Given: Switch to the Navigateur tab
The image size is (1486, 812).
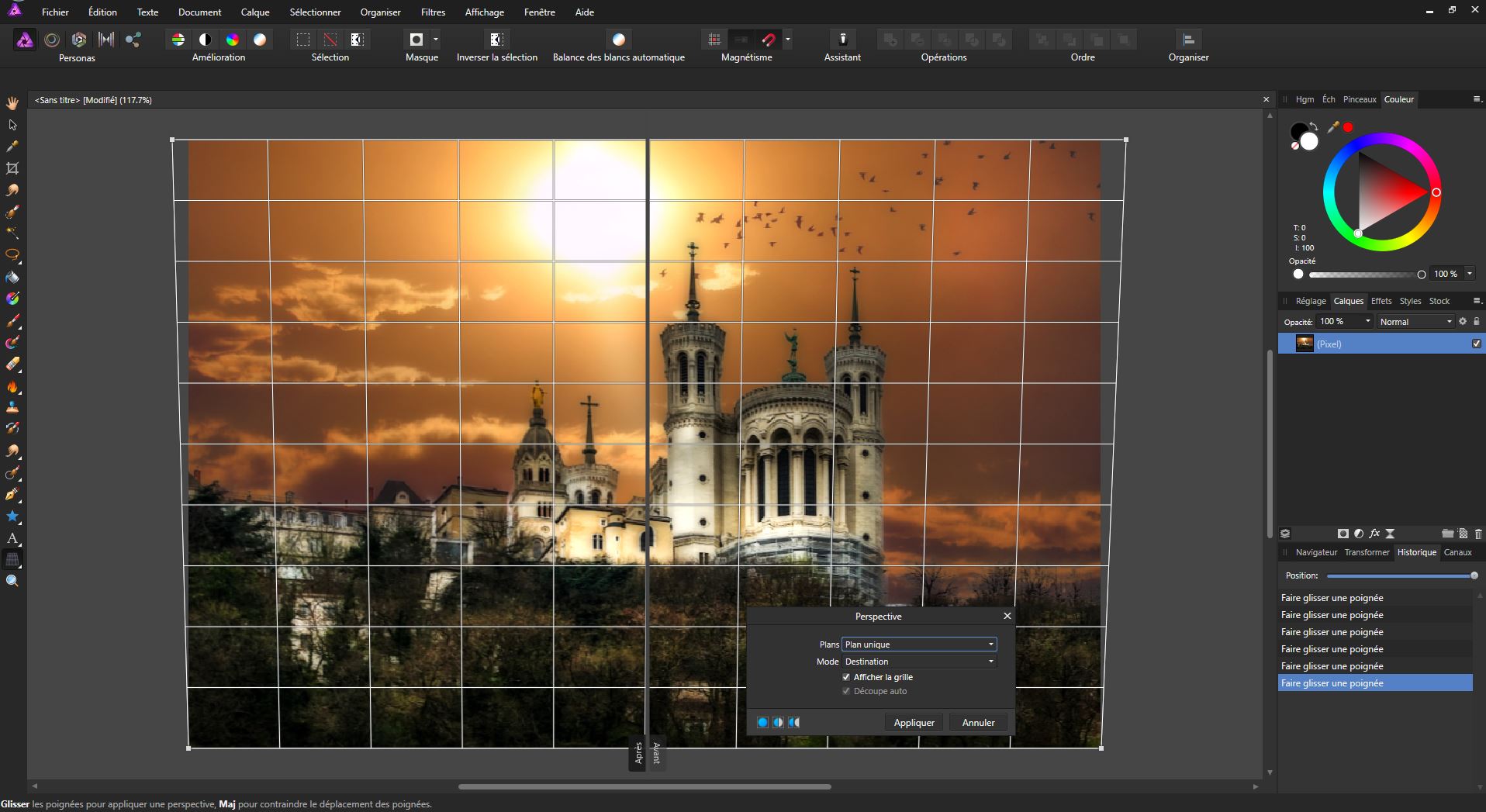Looking at the screenshot, I should click(1316, 552).
